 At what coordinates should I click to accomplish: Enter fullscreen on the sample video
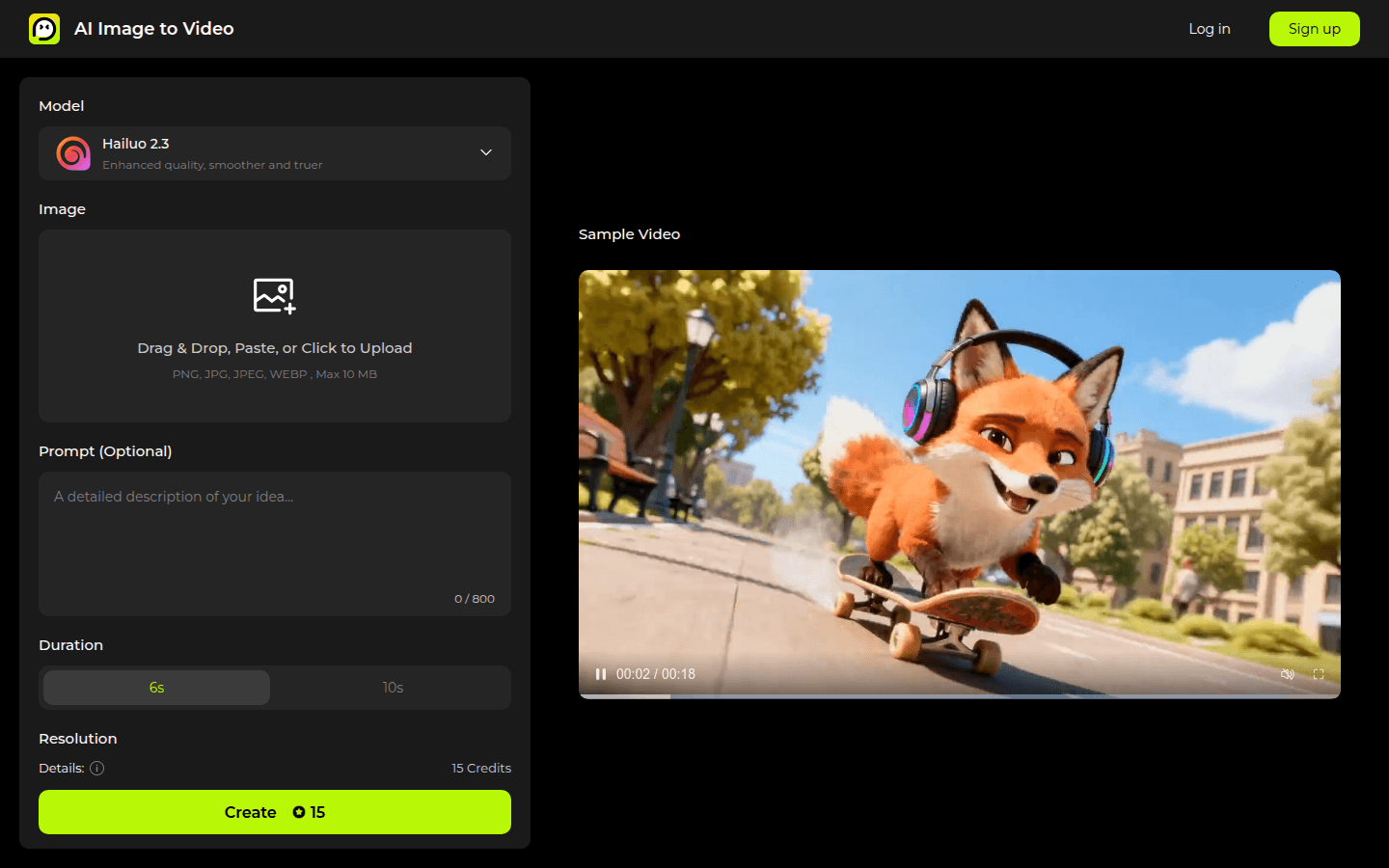pyautogui.click(x=1319, y=673)
